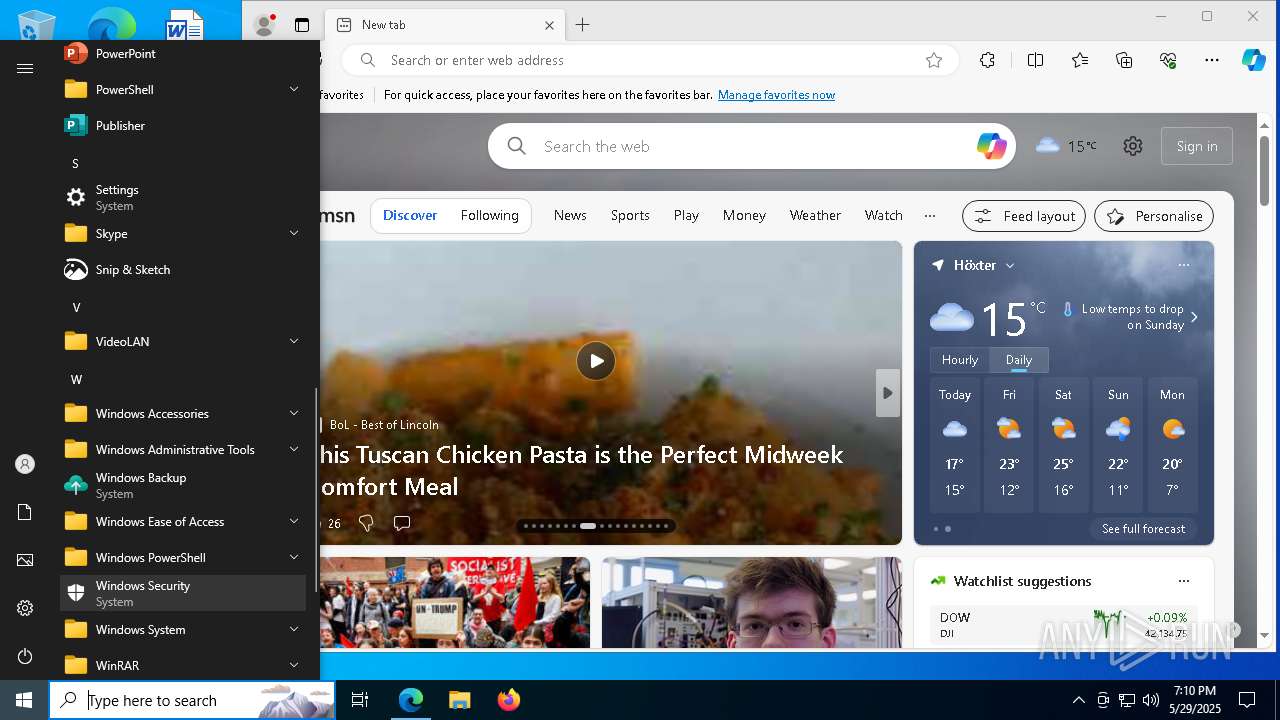This screenshot has width=1280, height=720.
Task: Follow the Manage favorites now link
Action: [776, 95]
